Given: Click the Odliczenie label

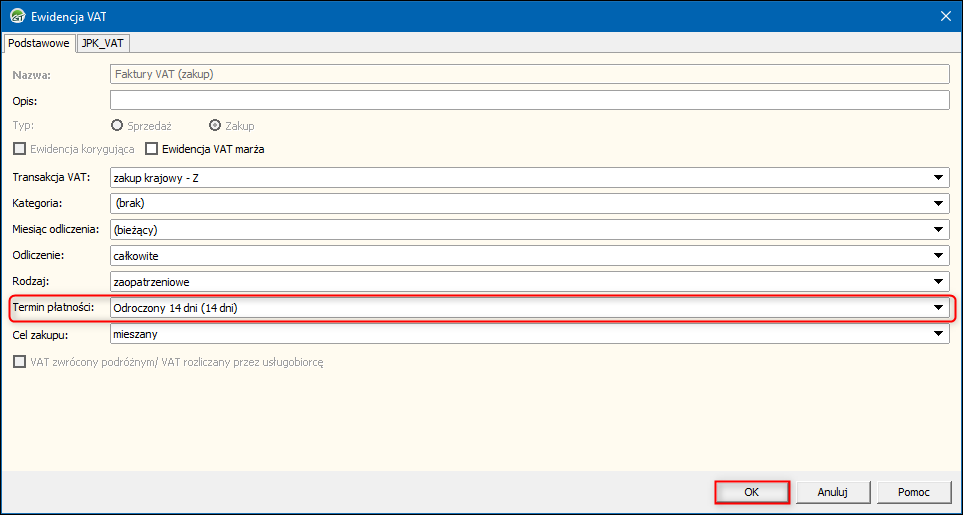Looking at the screenshot, I should [39, 255].
